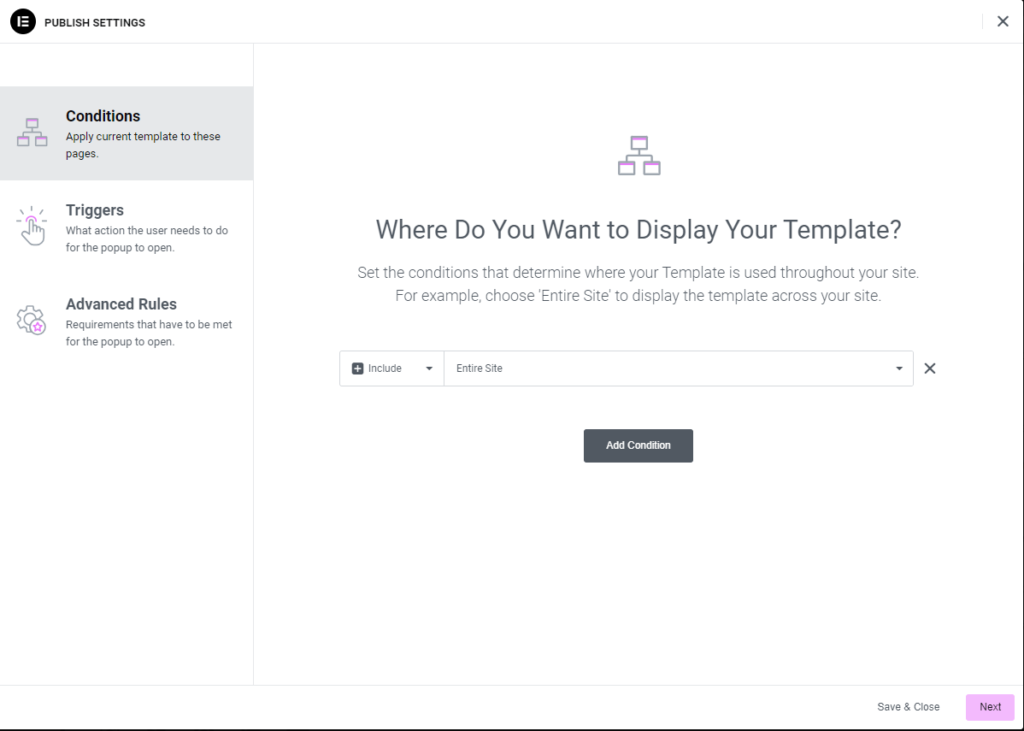Click the Entire Site selection field
1024x731 pixels.
pyautogui.click(x=679, y=368)
